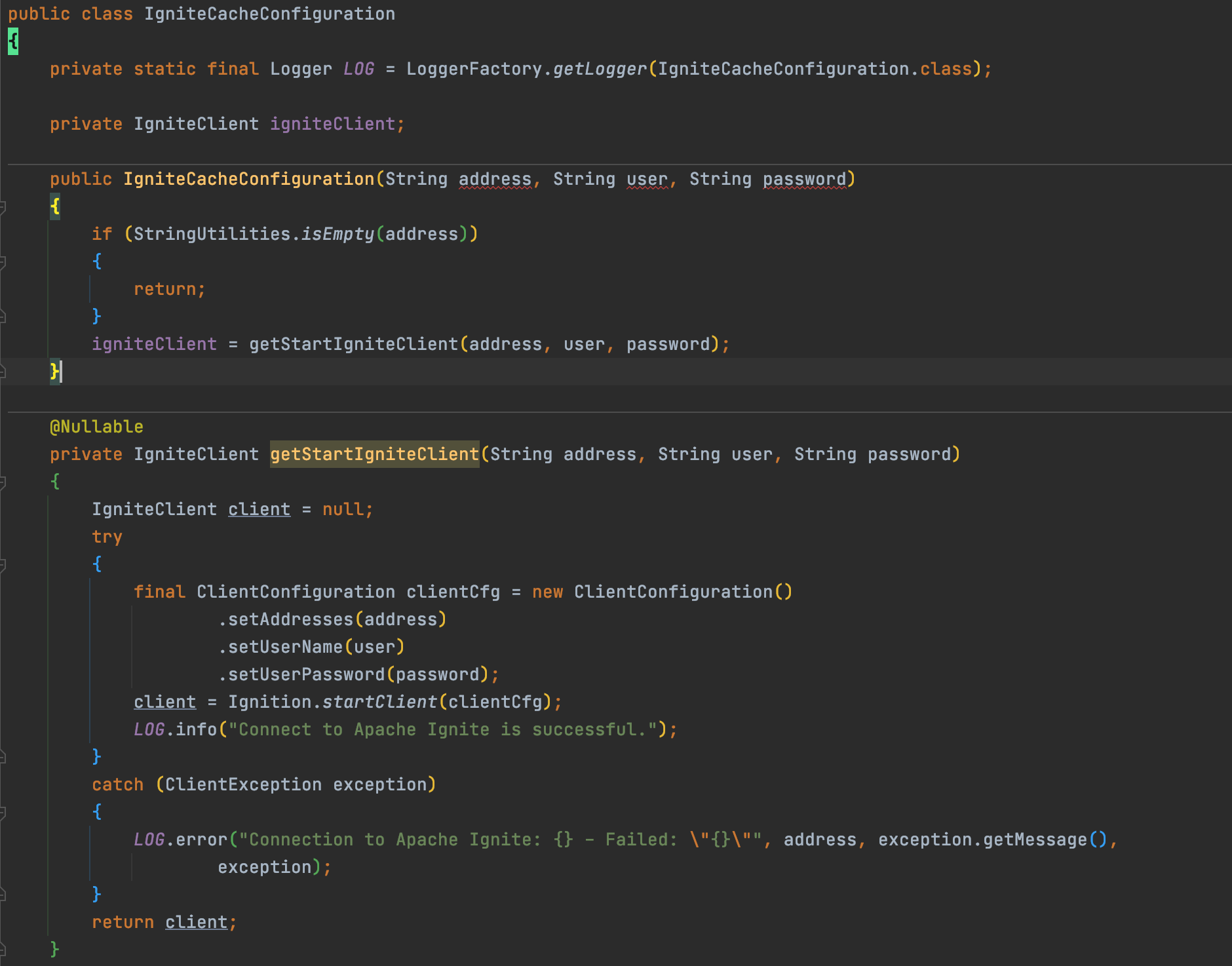
Task: Click the highlighted class opening brace
Action: [x=13, y=41]
